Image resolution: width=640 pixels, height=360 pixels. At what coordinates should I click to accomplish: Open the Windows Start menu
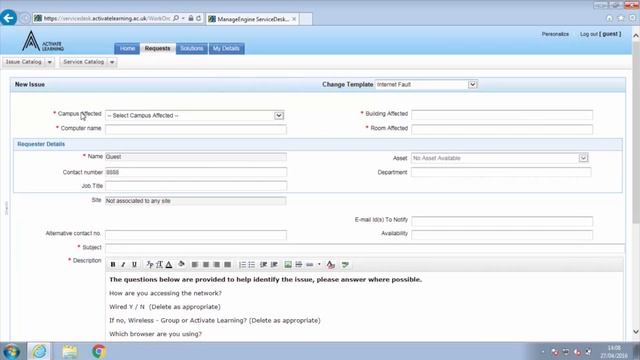coord(11,351)
